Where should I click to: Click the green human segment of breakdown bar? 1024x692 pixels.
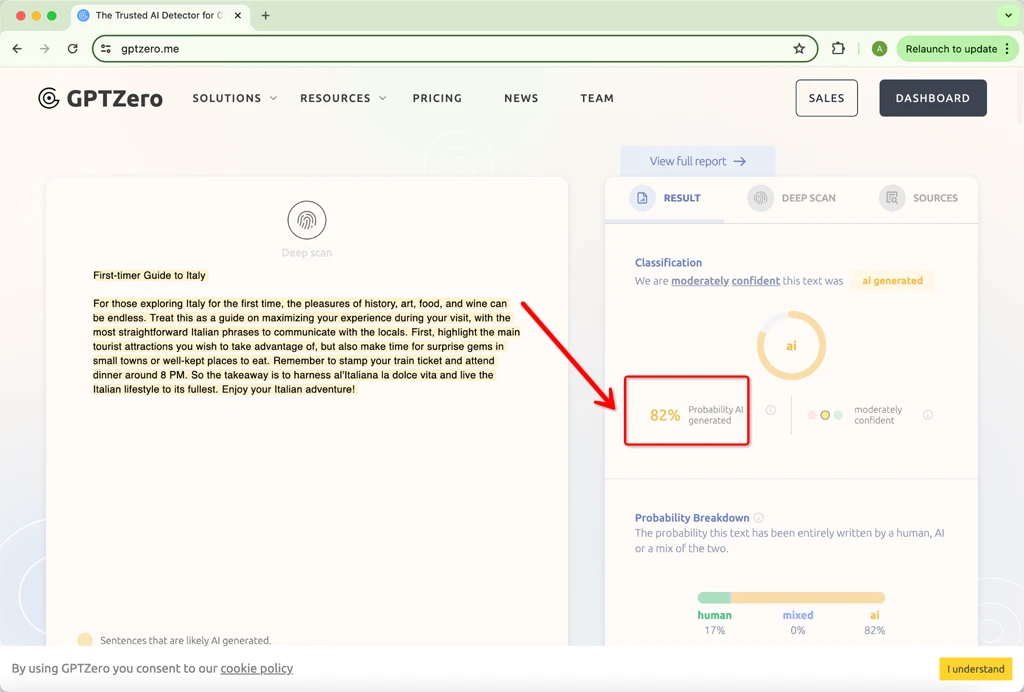(x=714, y=597)
